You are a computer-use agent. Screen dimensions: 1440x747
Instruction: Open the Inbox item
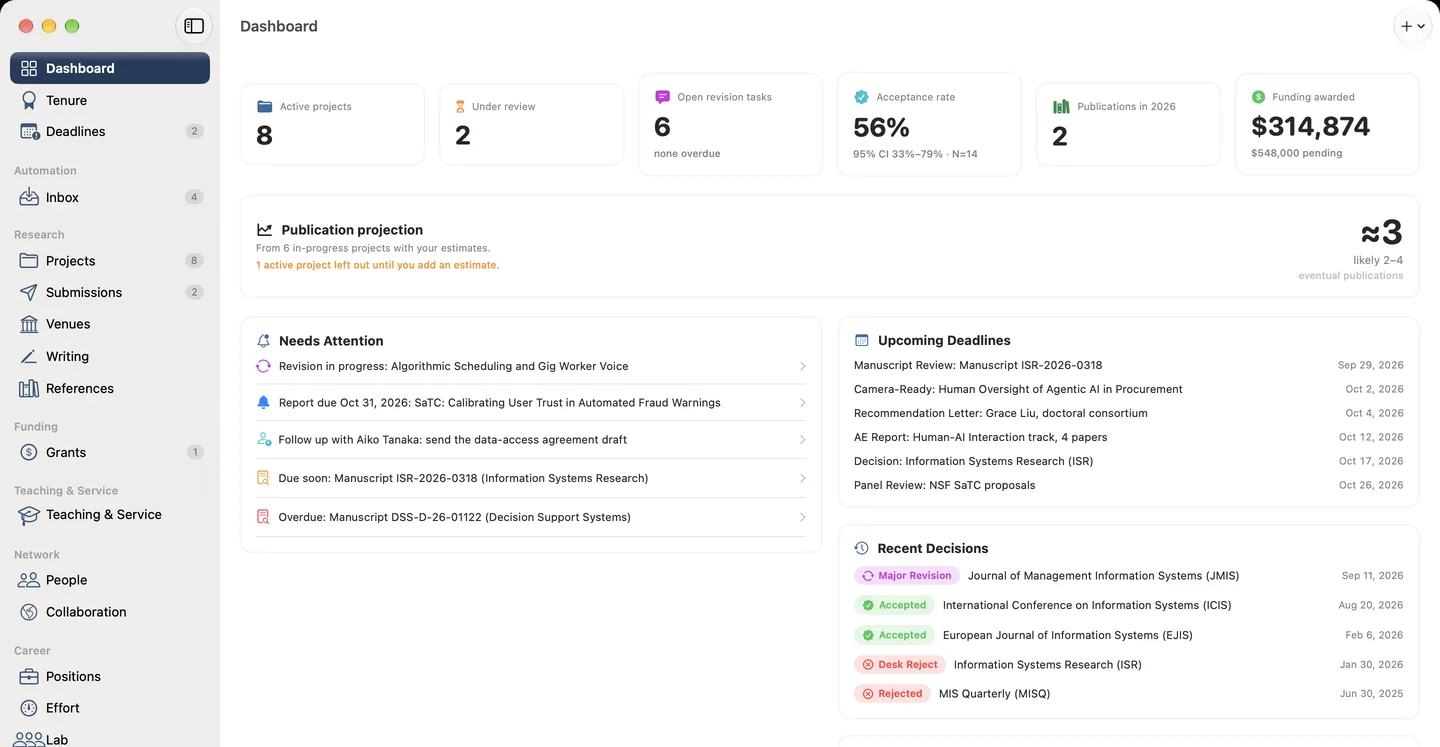pos(110,197)
